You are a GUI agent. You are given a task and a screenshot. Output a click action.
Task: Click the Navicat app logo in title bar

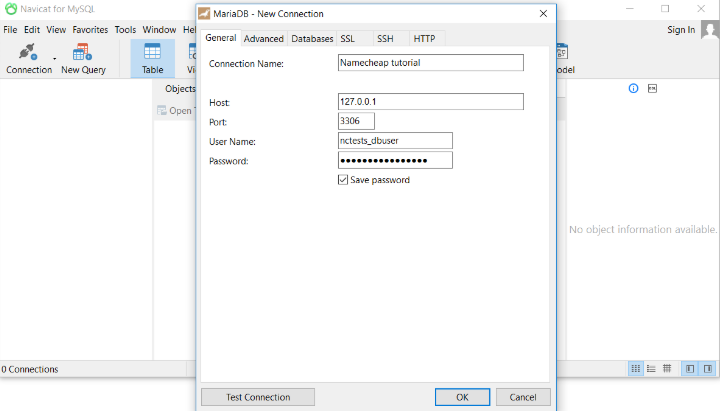(11, 9)
